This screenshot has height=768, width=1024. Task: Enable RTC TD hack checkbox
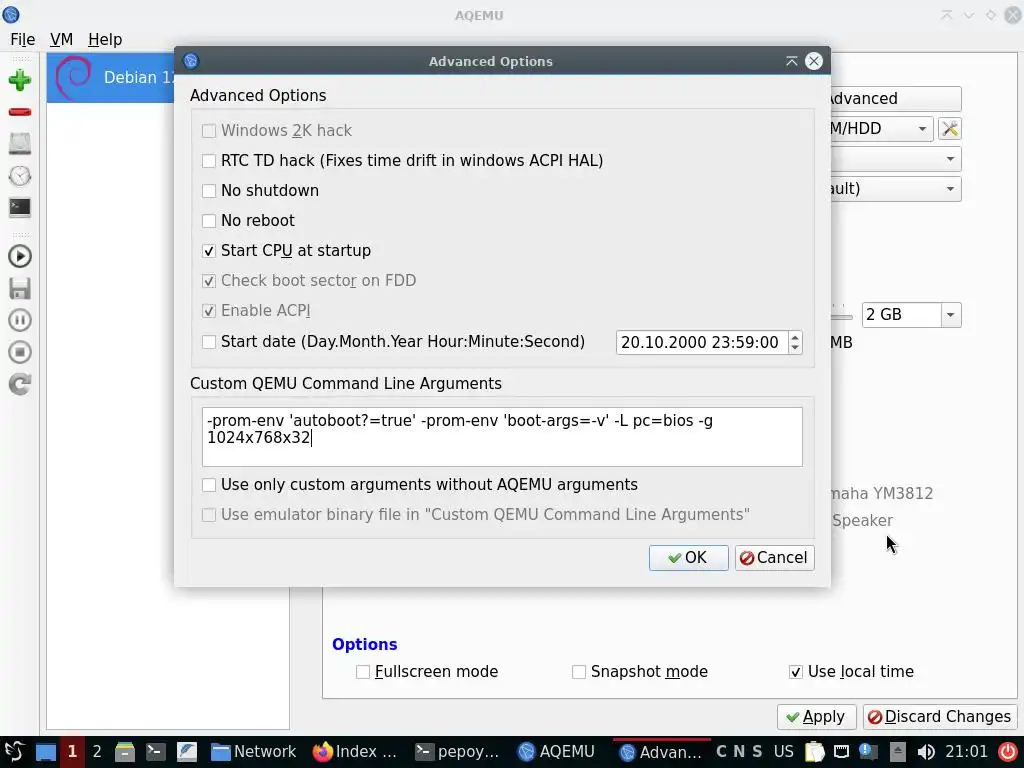click(x=209, y=161)
